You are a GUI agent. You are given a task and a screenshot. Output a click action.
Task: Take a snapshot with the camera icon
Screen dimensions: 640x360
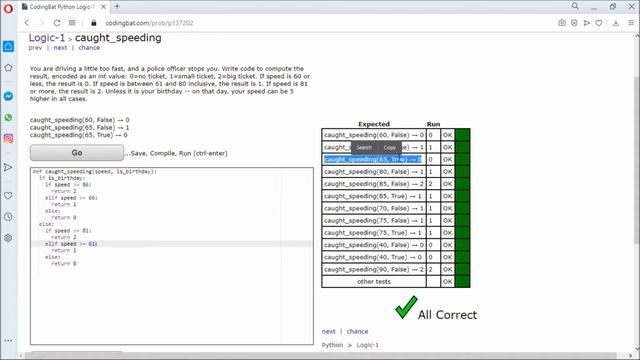(562, 23)
